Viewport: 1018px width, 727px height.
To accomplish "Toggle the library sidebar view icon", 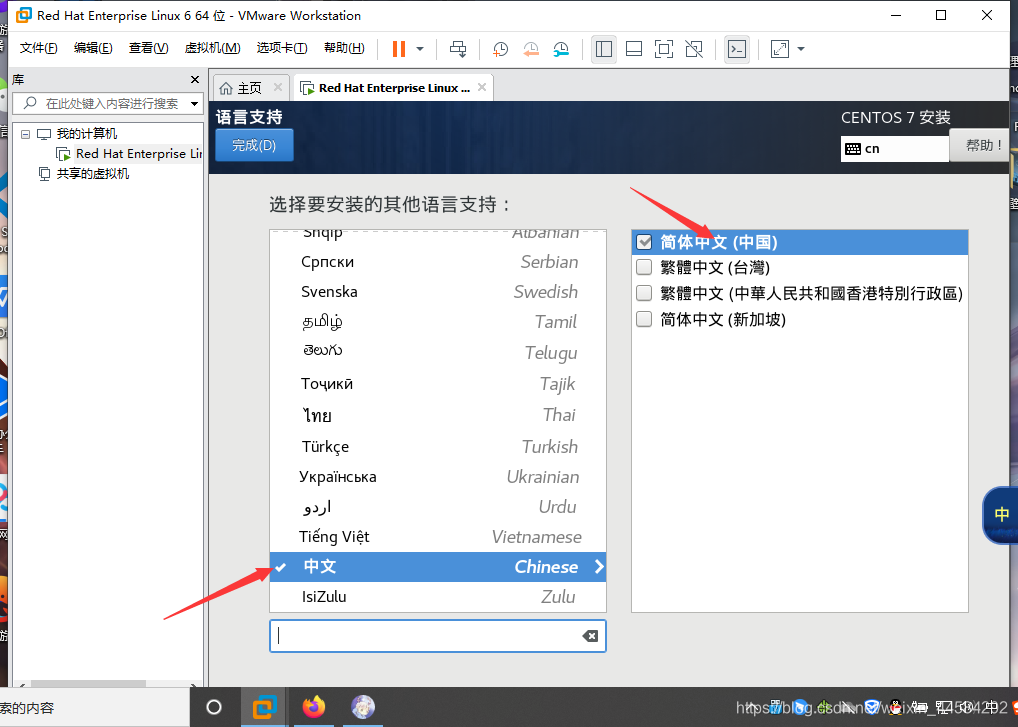I will pos(604,49).
